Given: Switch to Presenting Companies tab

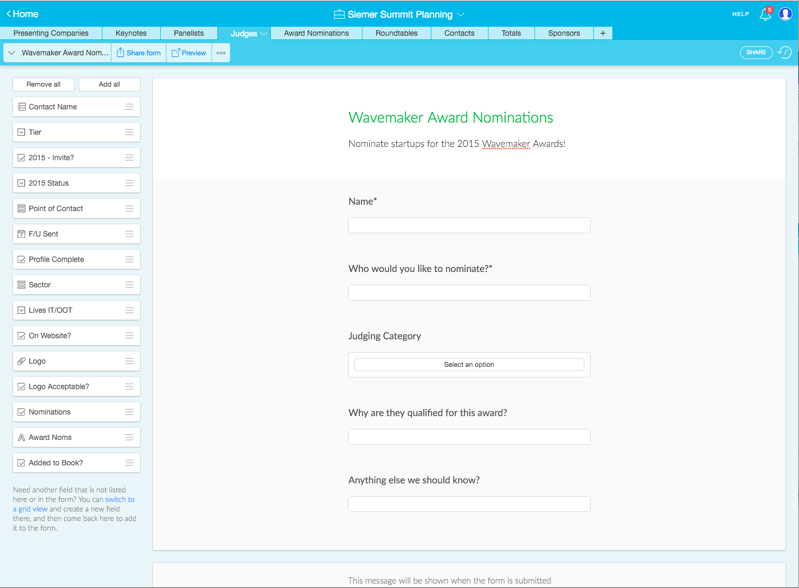Looking at the screenshot, I should click(51, 33).
